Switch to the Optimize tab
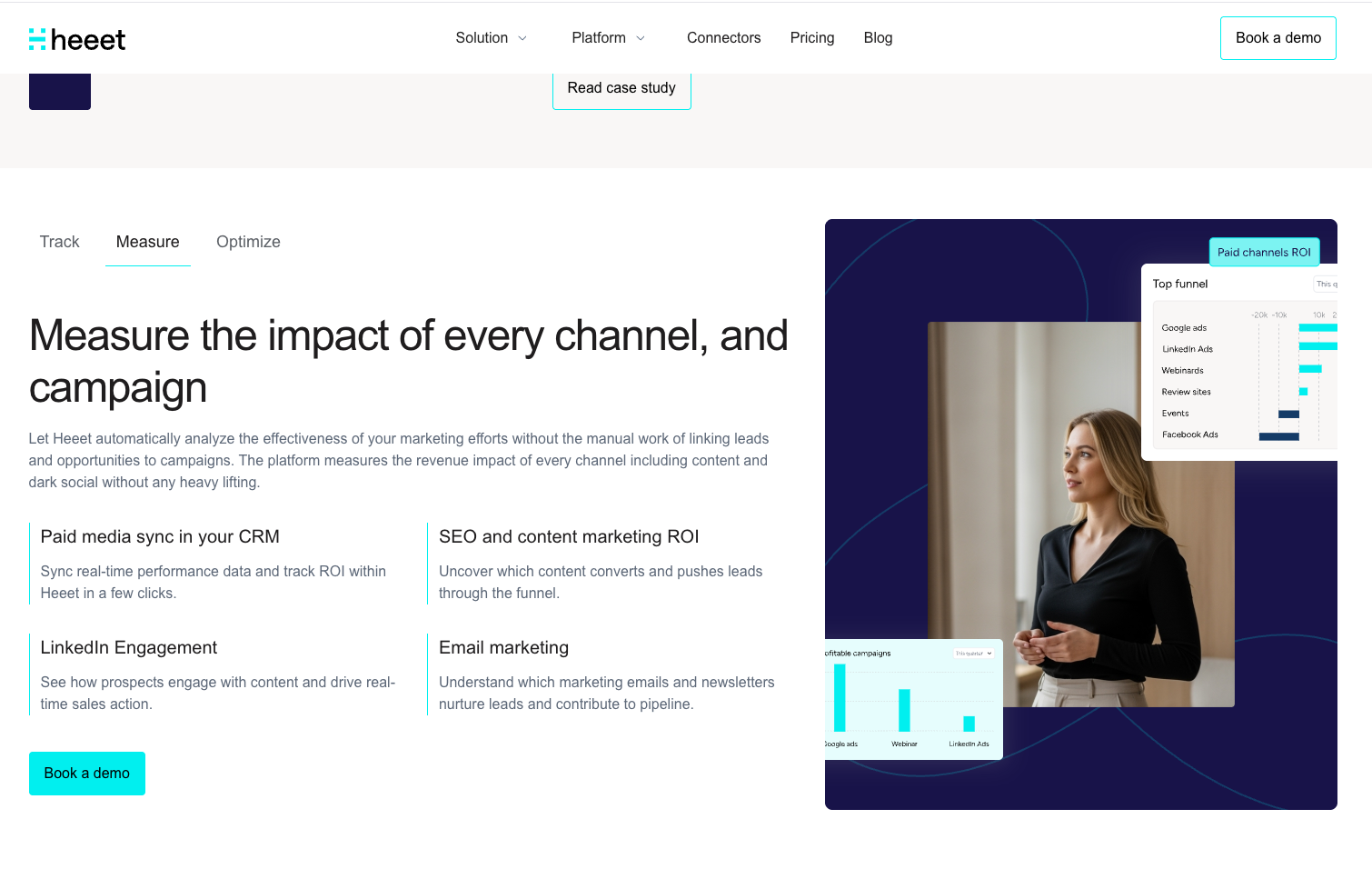 click(x=248, y=242)
